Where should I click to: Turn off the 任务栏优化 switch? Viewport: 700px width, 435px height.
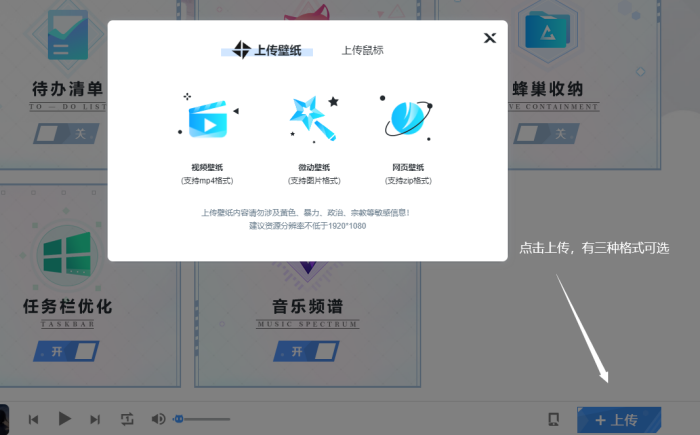pos(66,350)
